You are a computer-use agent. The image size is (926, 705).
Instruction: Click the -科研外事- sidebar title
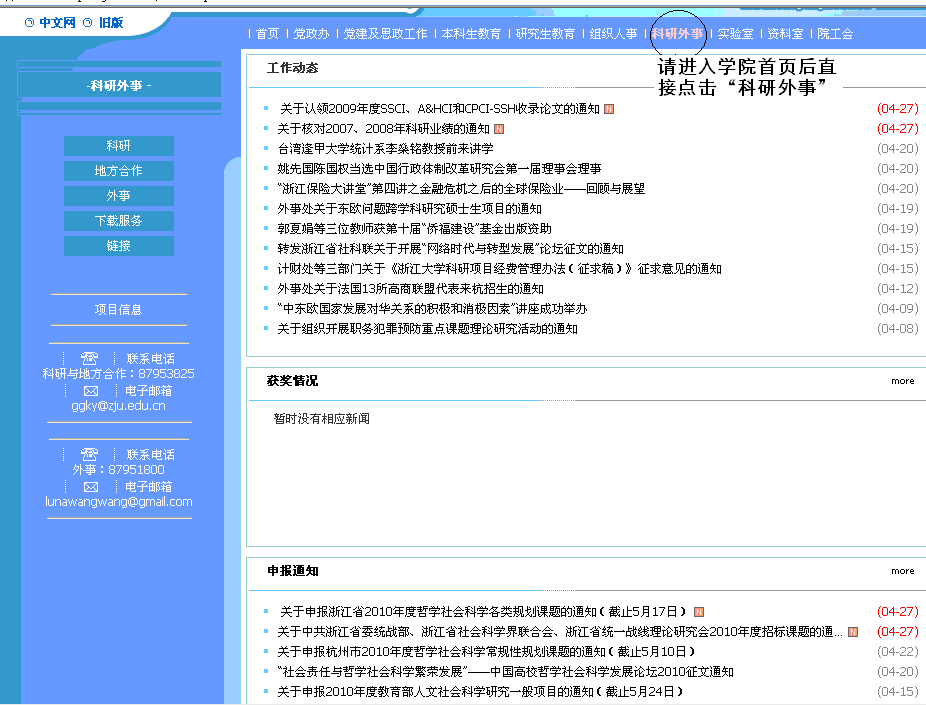pyautogui.click(x=119, y=86)
